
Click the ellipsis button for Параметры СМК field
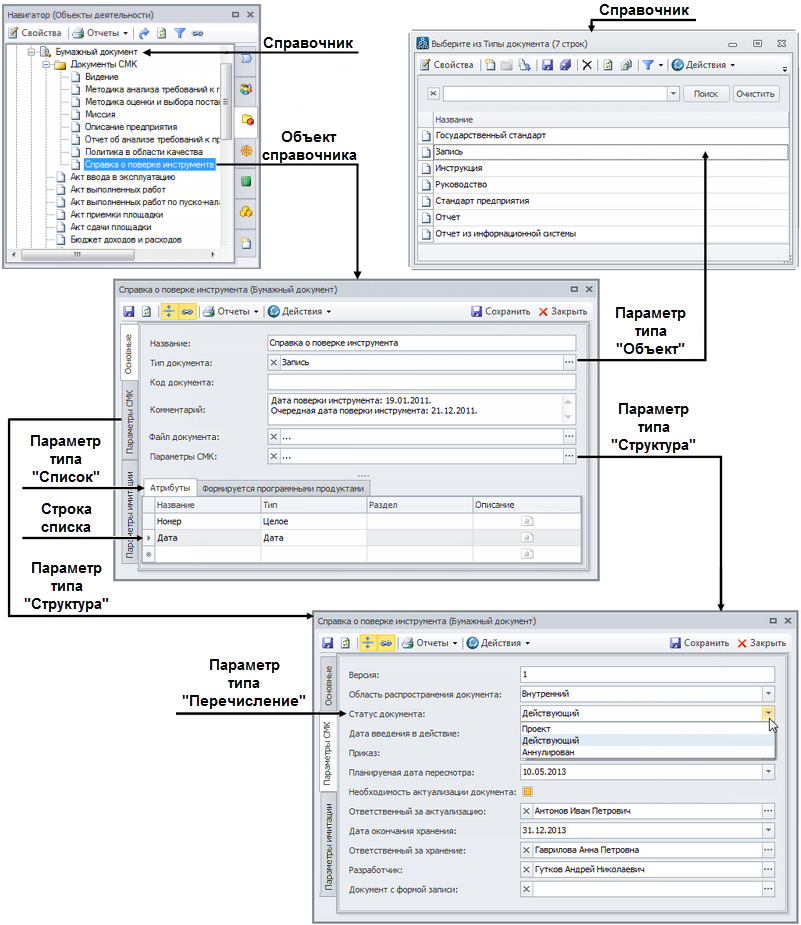[569, 457]
